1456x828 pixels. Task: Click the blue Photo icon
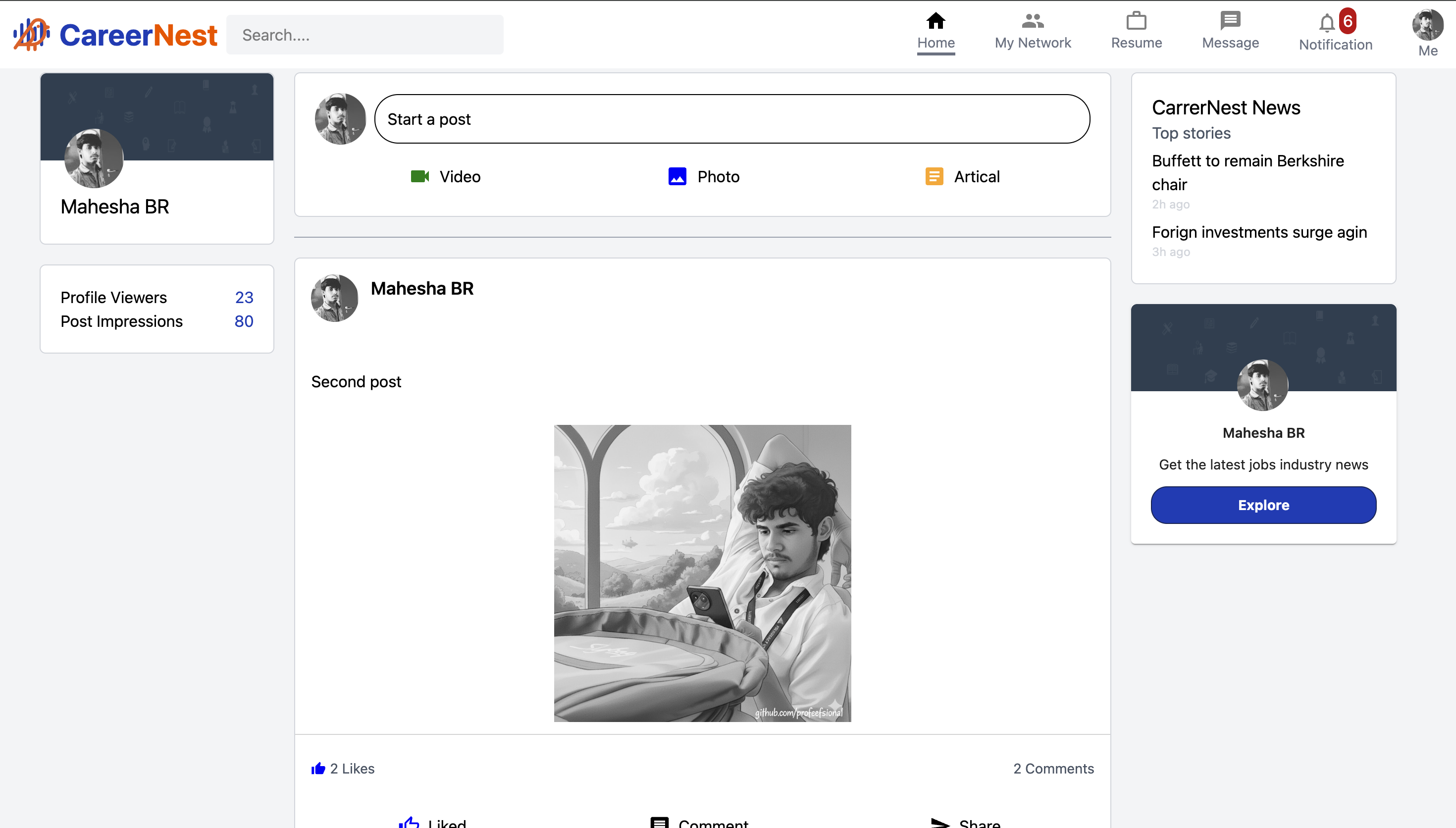pyautogui.click(x=677, y=176)
